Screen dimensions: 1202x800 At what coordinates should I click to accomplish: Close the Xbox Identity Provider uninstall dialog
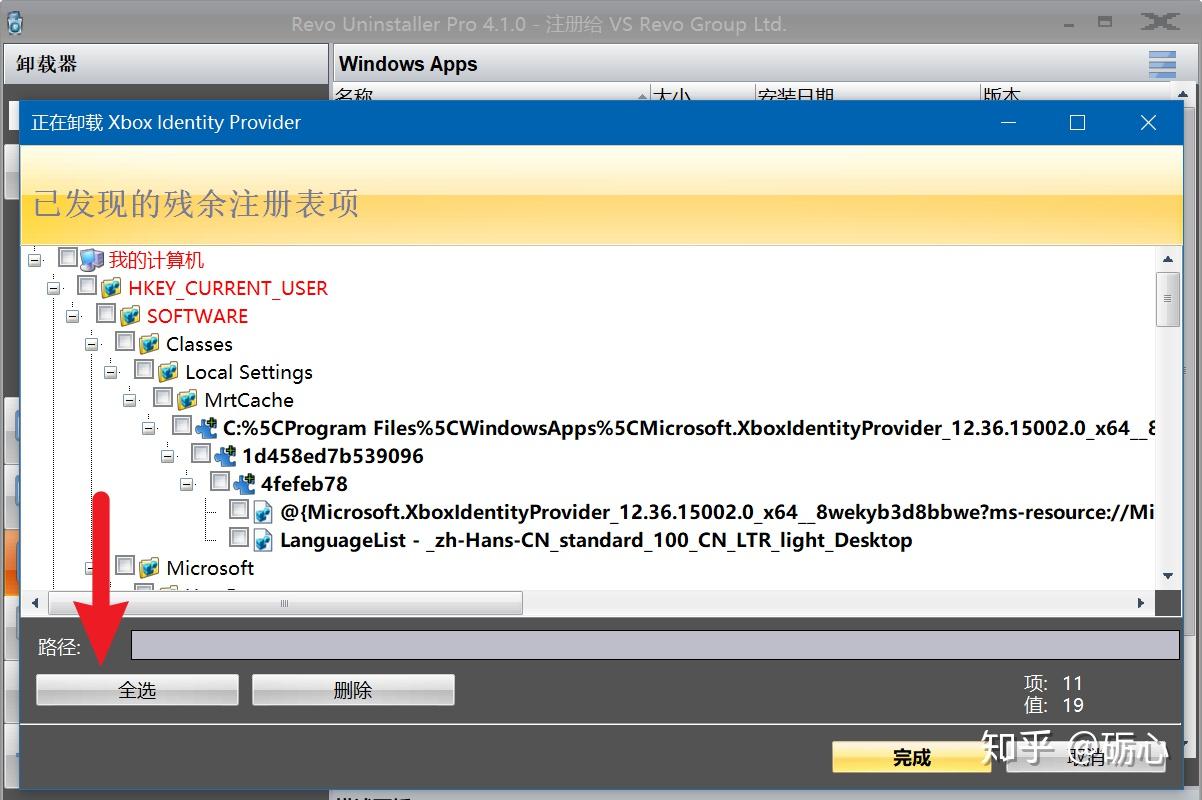pyautogui.click(x=1148, y=122)
